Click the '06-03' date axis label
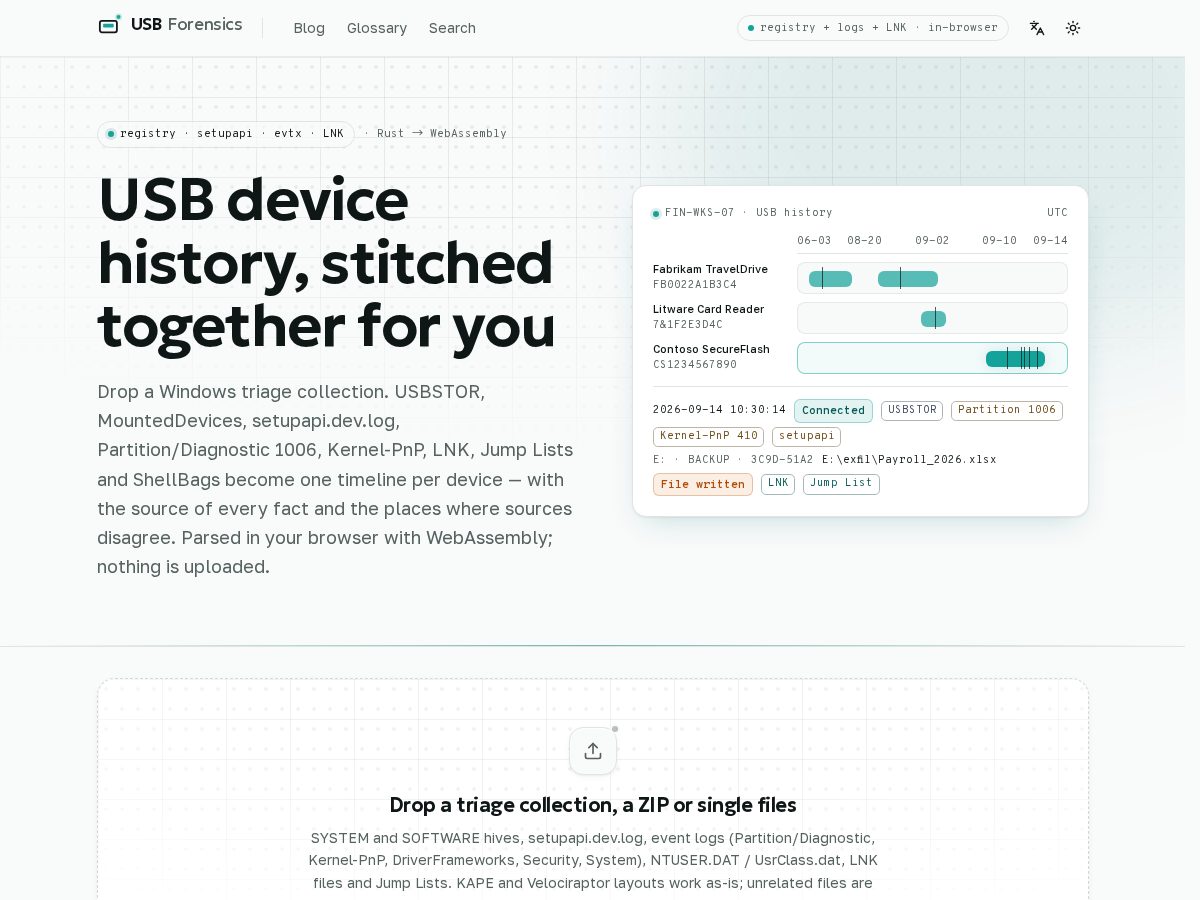Viewport: 1200px width, 900px height. (x=814, y=241)
